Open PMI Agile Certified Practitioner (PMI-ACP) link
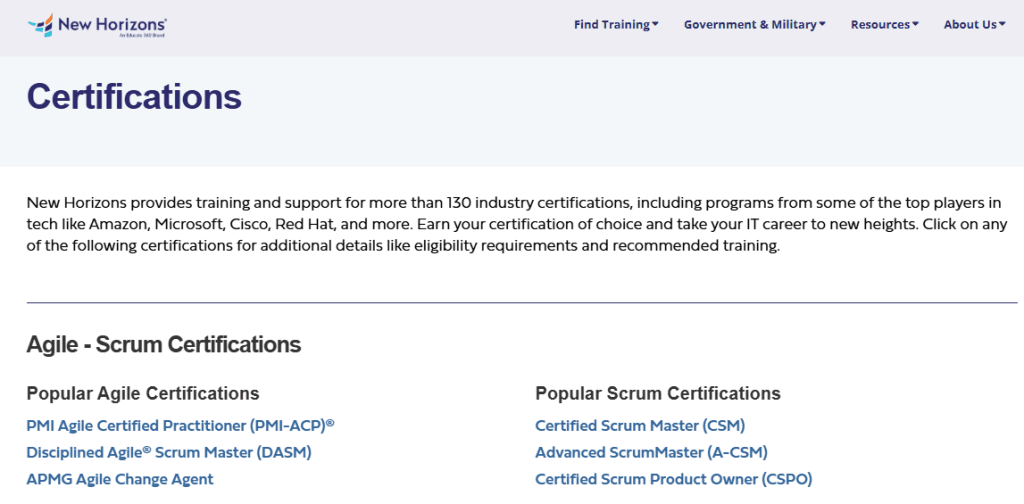The height and width of the screenshot is (504, 1024). 180,426
